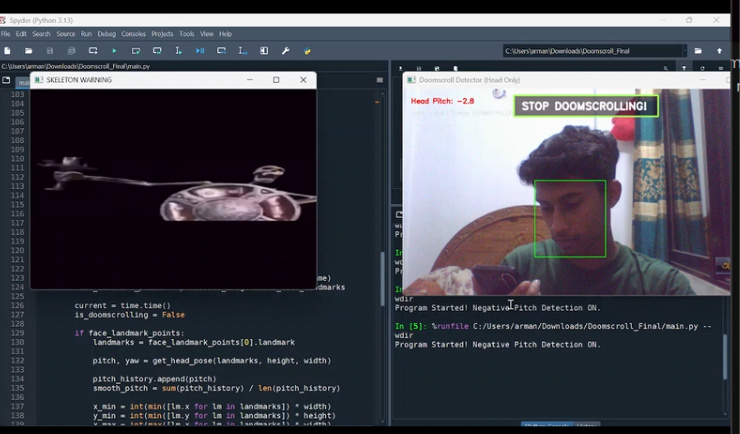Click the IPython Console tab at bottom
This screenshot has height=434, width=740.
pyautogui.click(x=546, y=427)
